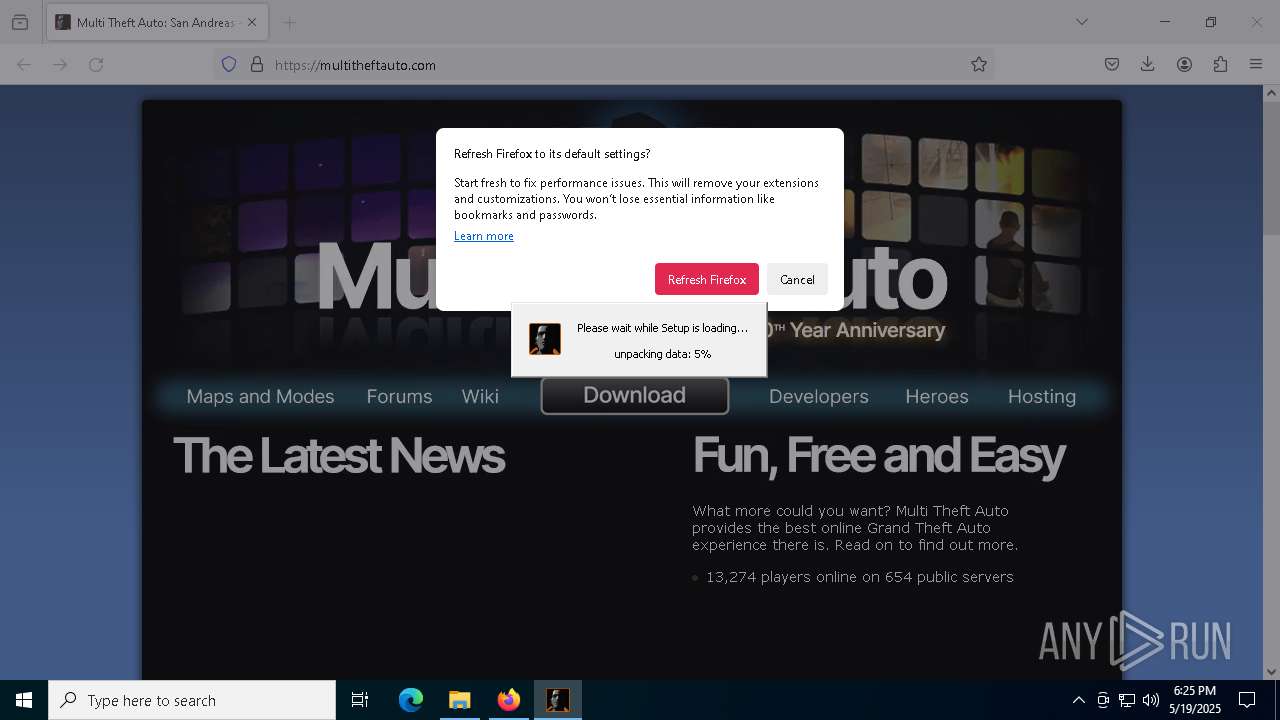
Task: Switch to MTA setup taskbar icon
Action: click(557, 700)
